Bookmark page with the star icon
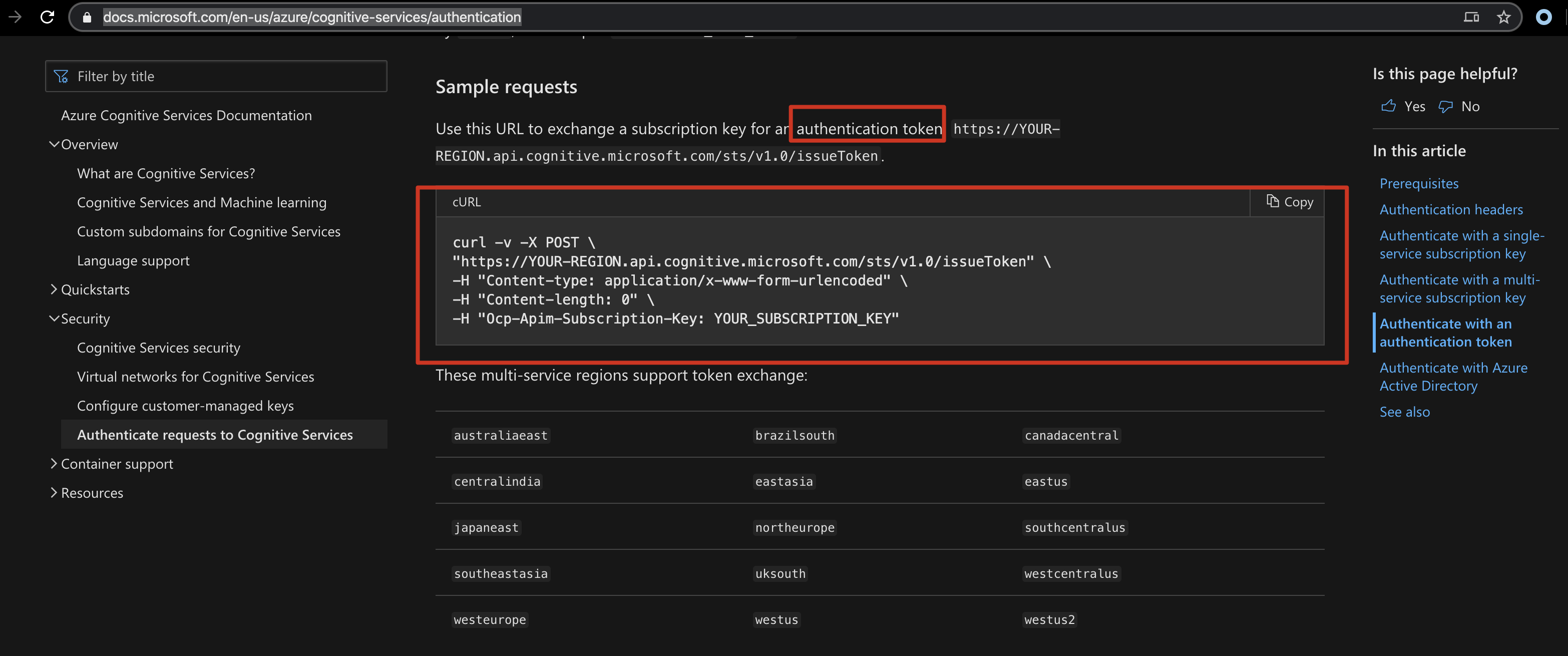This screenshot has height=656, width=1568. (1503, 17)
